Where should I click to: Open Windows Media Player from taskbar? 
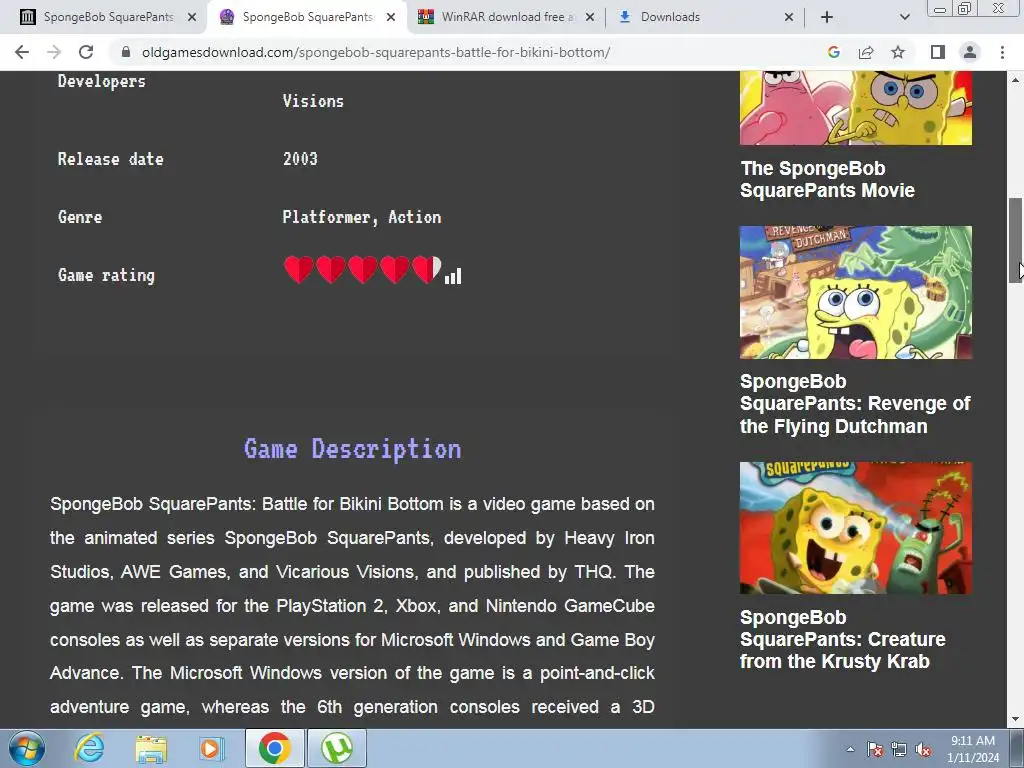210,748
